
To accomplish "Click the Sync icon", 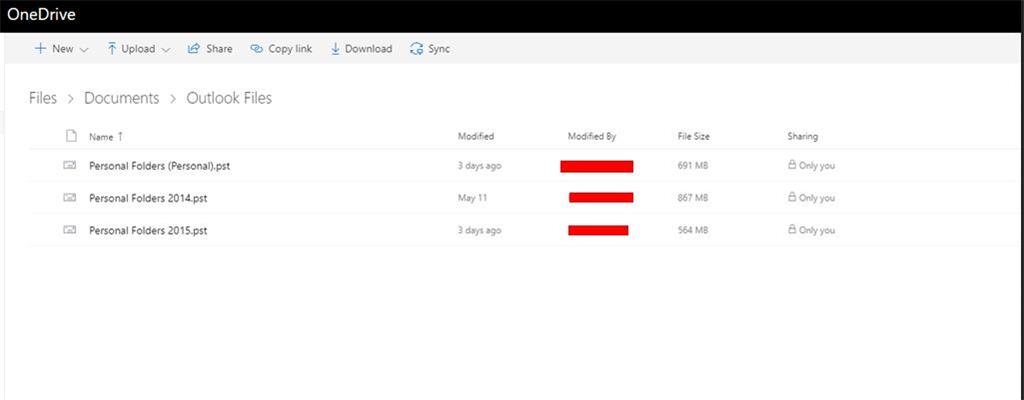I will click(417, 49).
